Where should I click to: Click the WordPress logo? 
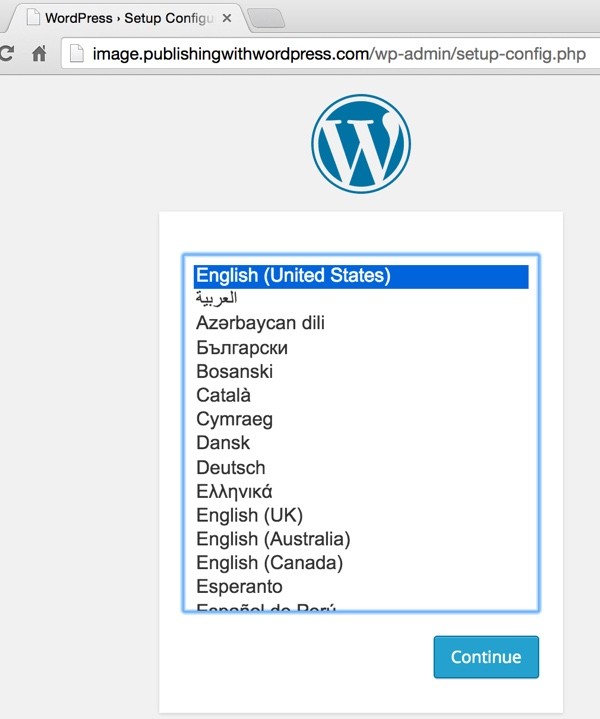tap(361, 144)
